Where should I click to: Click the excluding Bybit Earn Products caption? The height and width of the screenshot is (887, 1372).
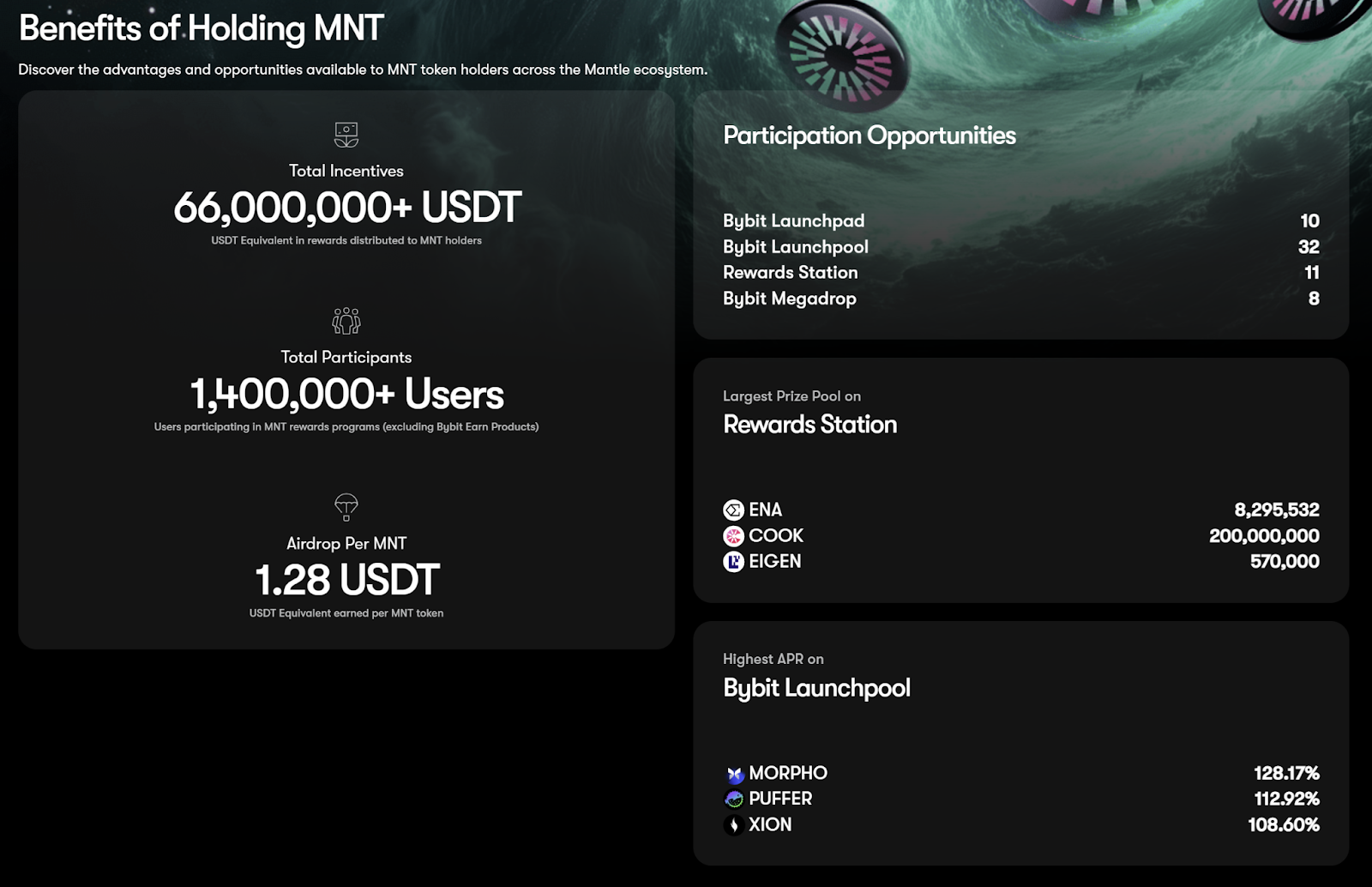pos(346,427)
